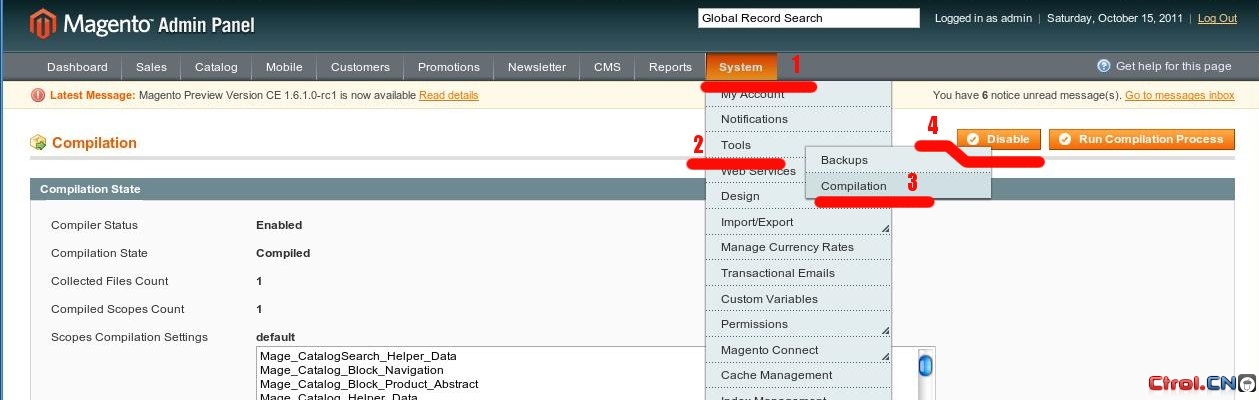
Task: Click the Compilation State section header
Action: coord(90,189)
